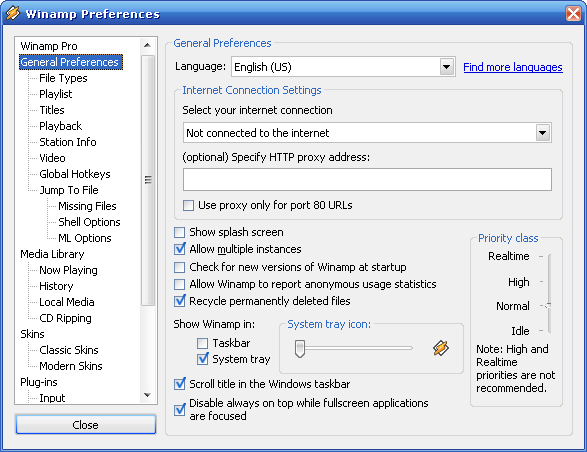The width and height of the screenshot is (587, 452).
Task: Enable Show splash screen checkbox
Action: [179, 232]
